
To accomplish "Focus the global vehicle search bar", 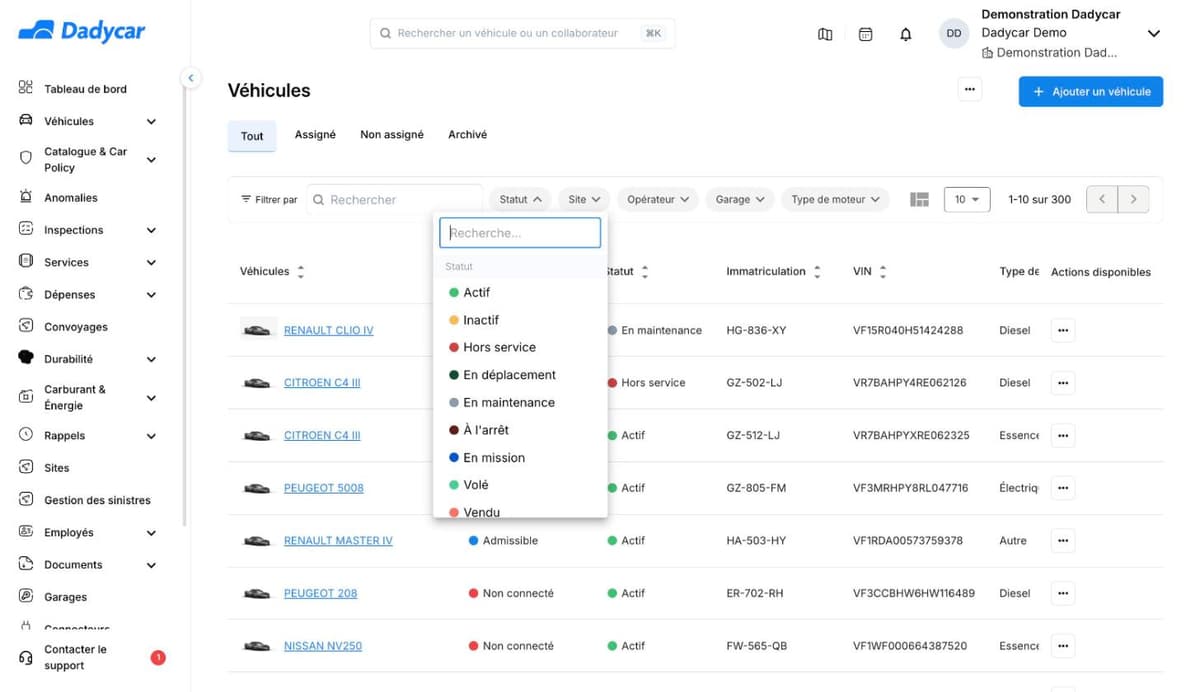I will [522, 33].
